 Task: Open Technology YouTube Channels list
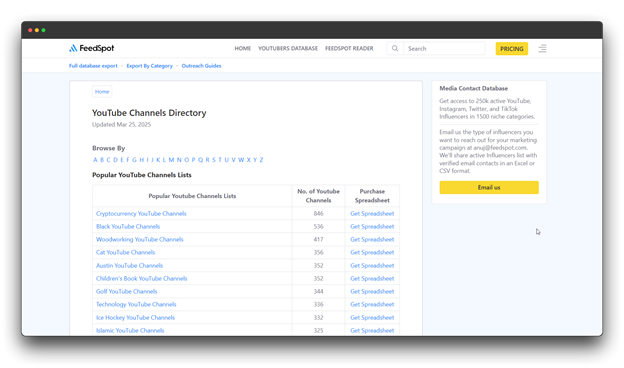click(x=136, y=304)
